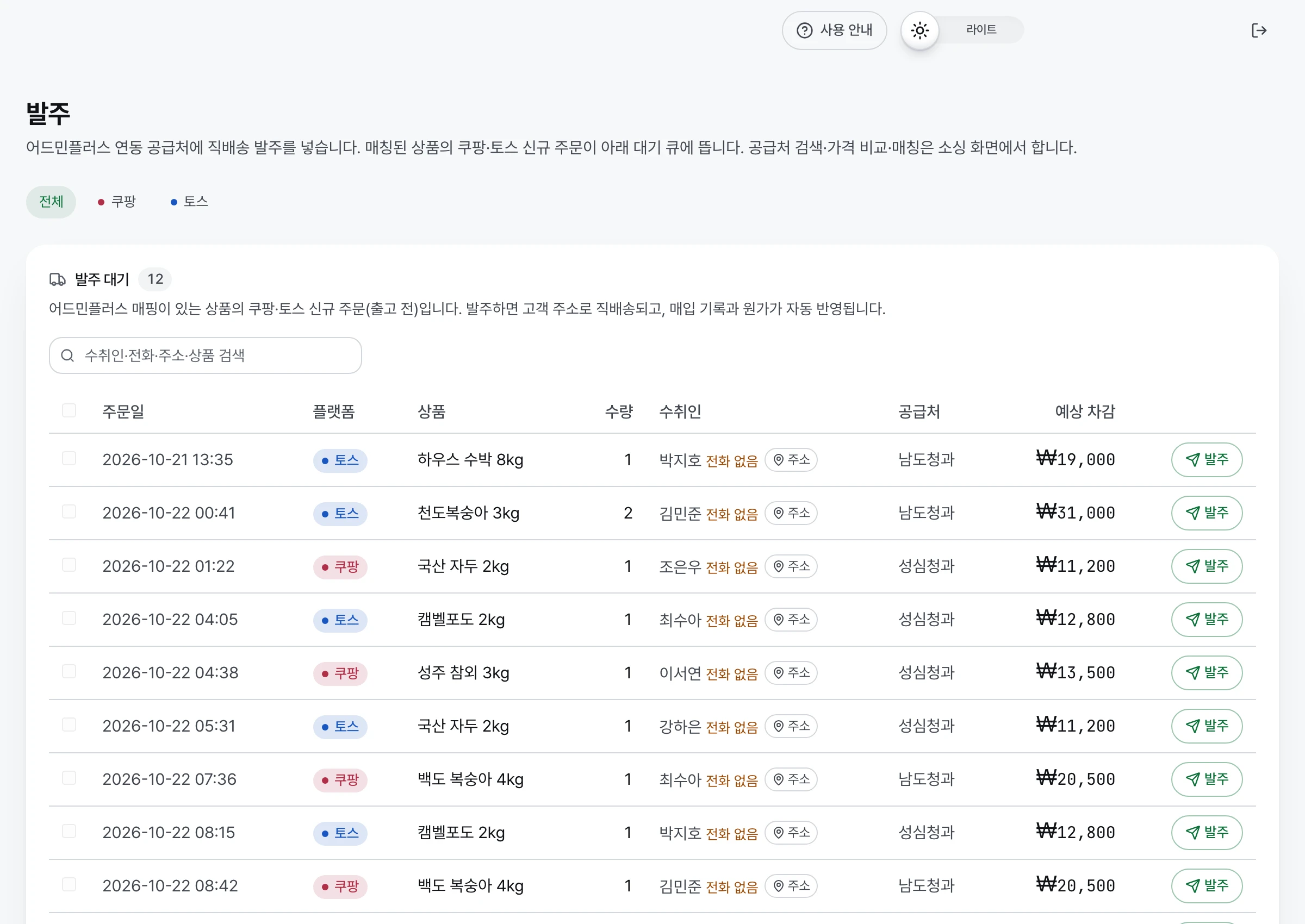Screen dimensions: 1305x924
Task: Show 주소 for 이서연 성주 참외 order
Action: (791, 673)
